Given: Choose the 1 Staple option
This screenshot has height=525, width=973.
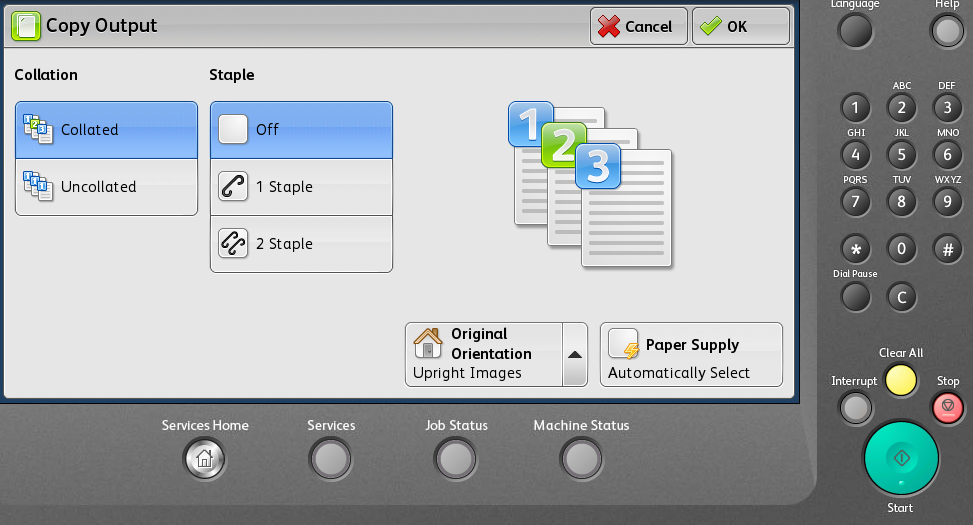Looking at the screenshot, I should [x=302, y=187].
